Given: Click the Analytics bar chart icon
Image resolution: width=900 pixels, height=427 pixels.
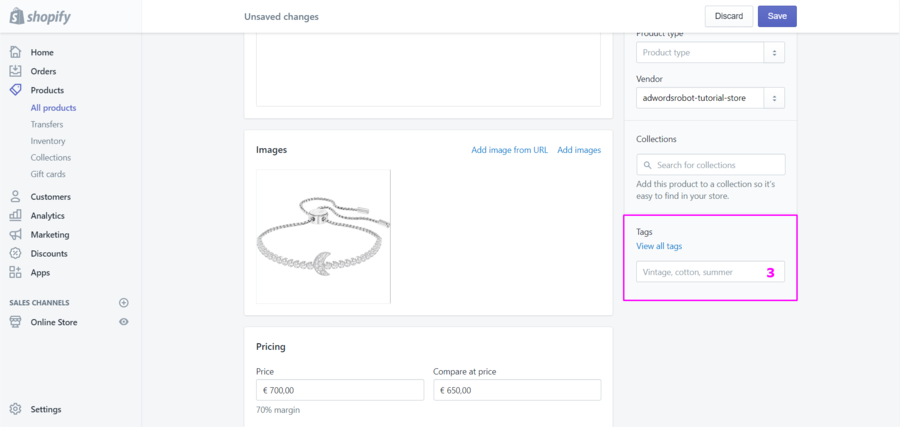Looking at the screenshot, I should click(x=15, y=215).
